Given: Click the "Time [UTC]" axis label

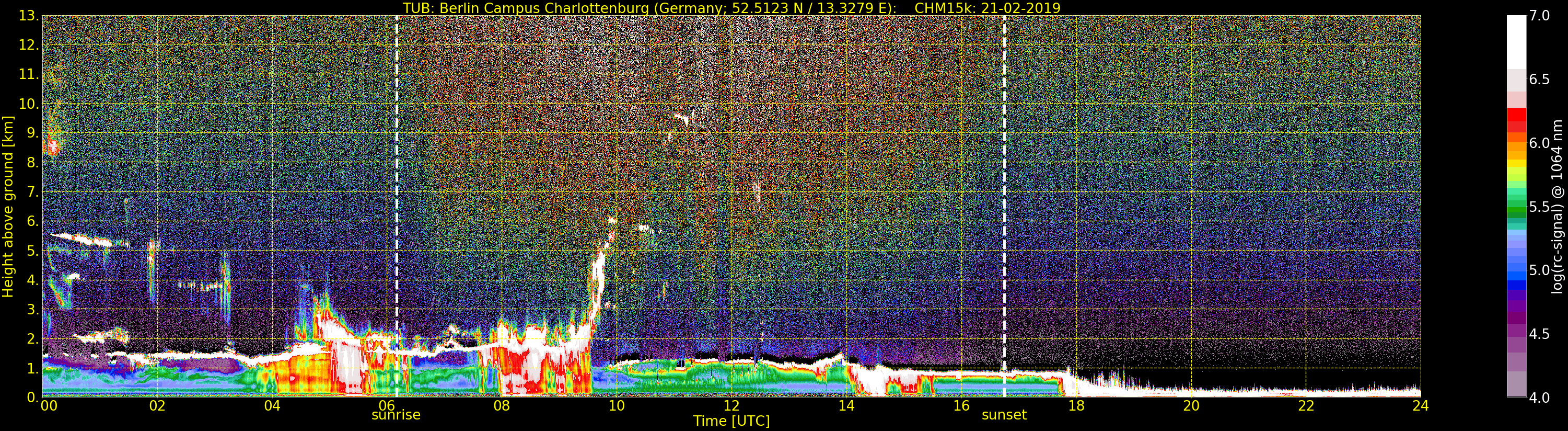Looking at the screenshot, I should [x=731, y=421].
